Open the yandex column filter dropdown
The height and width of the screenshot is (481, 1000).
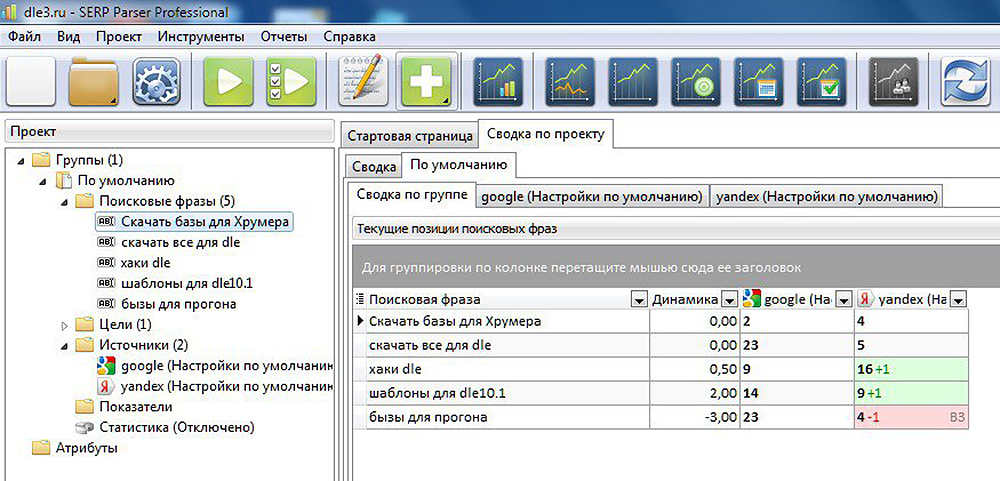coord(958,299)
